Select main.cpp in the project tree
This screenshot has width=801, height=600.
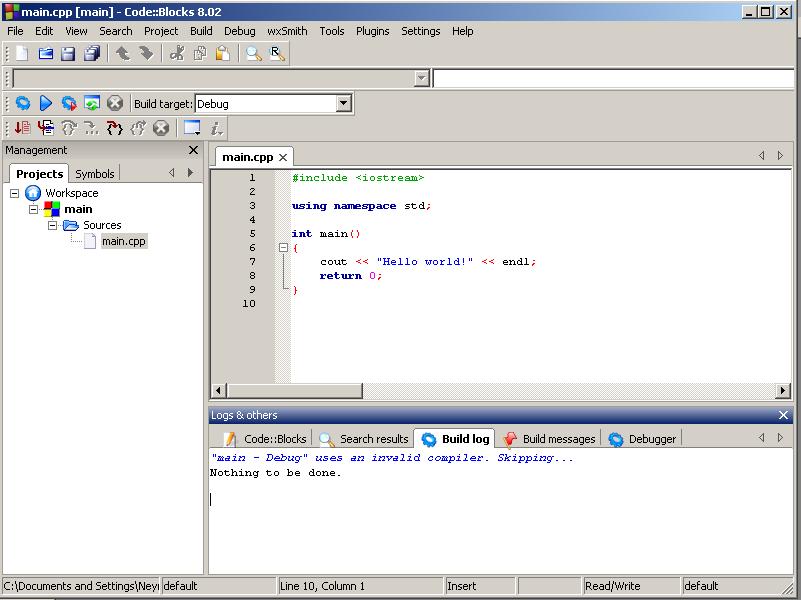coord(124,241)
